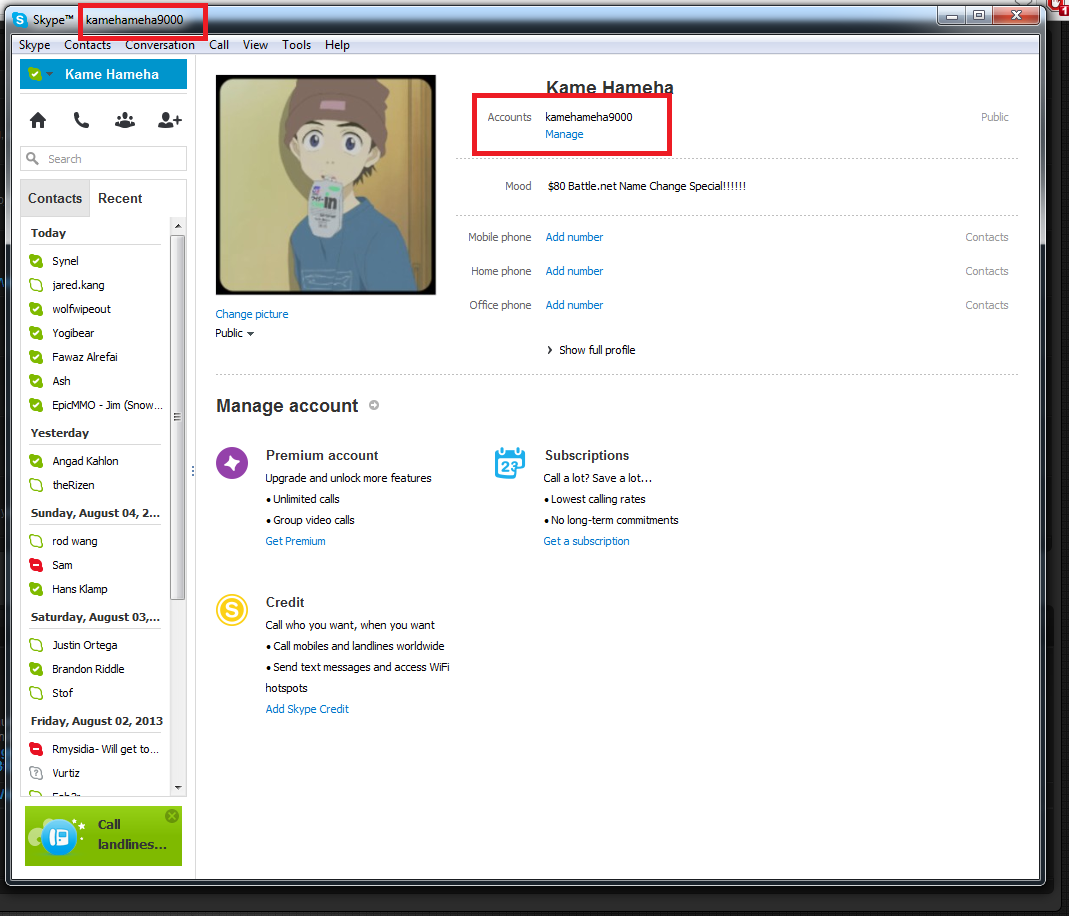
Task: Open the Call menu
Action: tap(219, 45)
